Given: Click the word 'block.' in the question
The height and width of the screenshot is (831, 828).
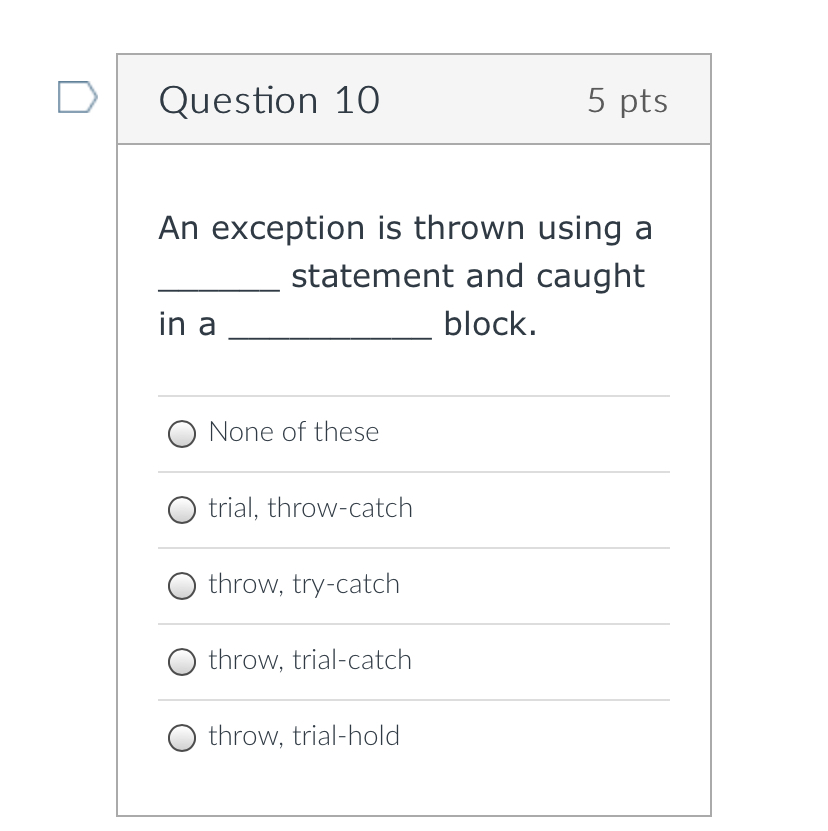Looking at the screenshot, I should [x=490, y=324].
